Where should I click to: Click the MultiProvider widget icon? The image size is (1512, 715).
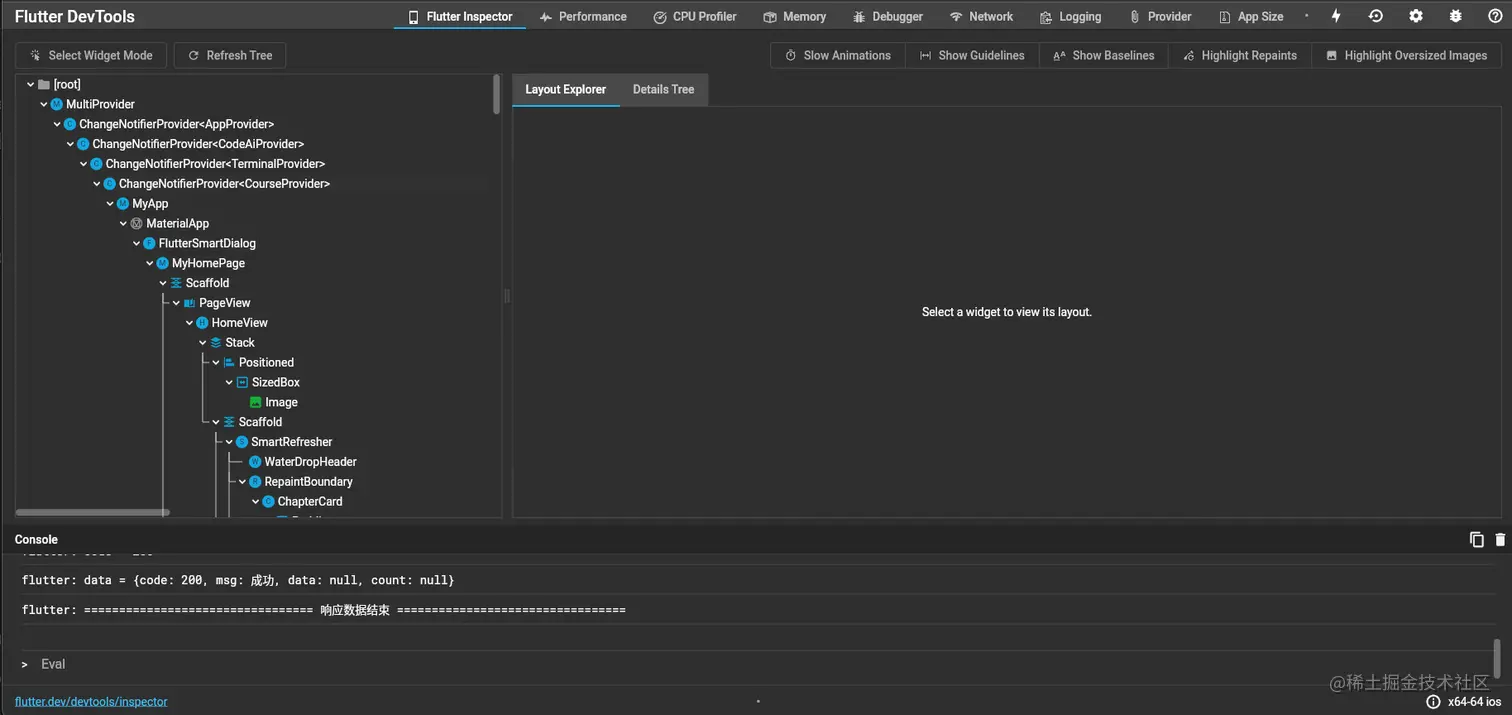(57, 104)
